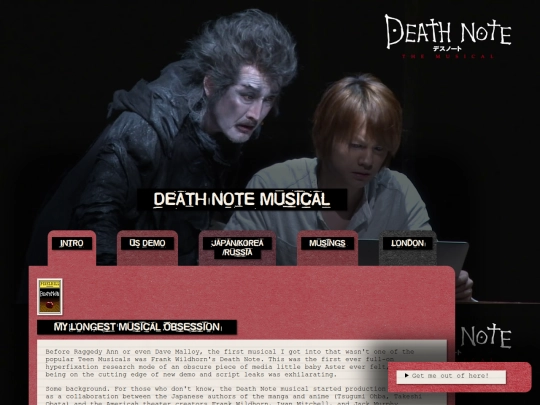
Task: Click the paragraph beginning 'Some background'
Action: point(233,396)
